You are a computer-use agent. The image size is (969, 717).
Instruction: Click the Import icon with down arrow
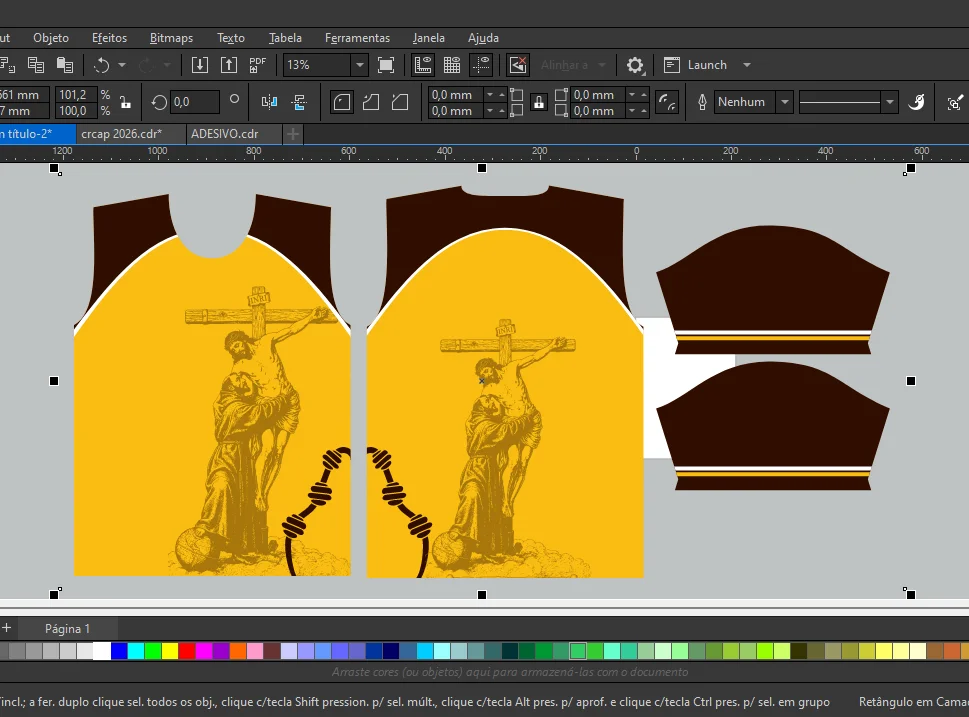[200, 65]
